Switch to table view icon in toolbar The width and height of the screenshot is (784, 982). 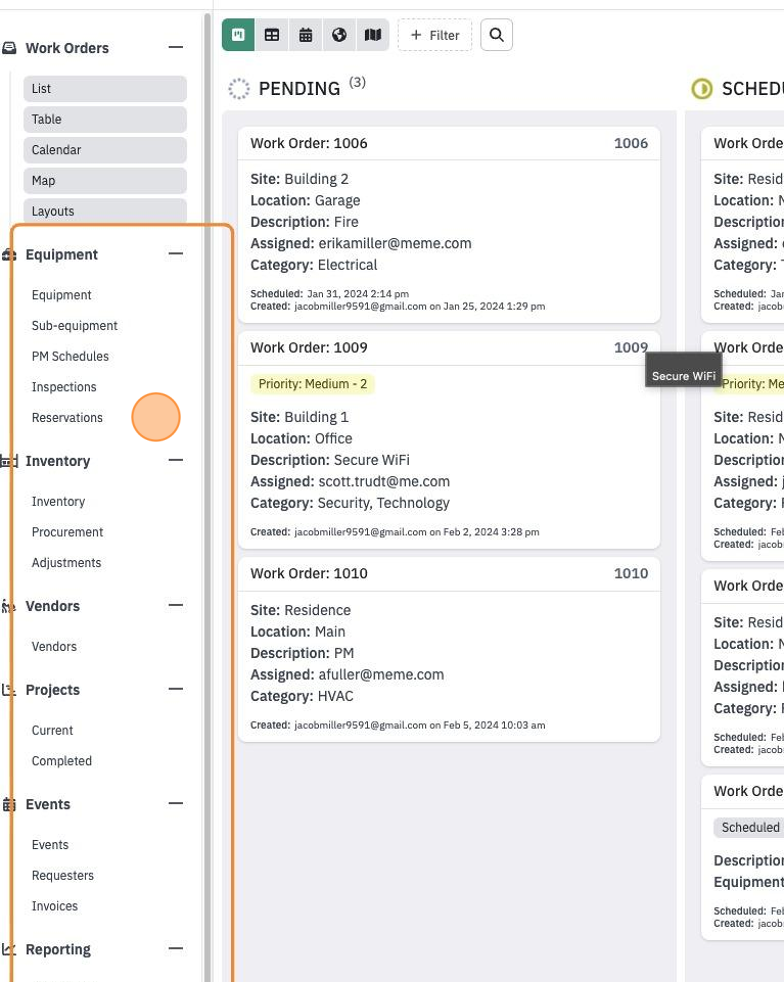[x=272, y=35]
